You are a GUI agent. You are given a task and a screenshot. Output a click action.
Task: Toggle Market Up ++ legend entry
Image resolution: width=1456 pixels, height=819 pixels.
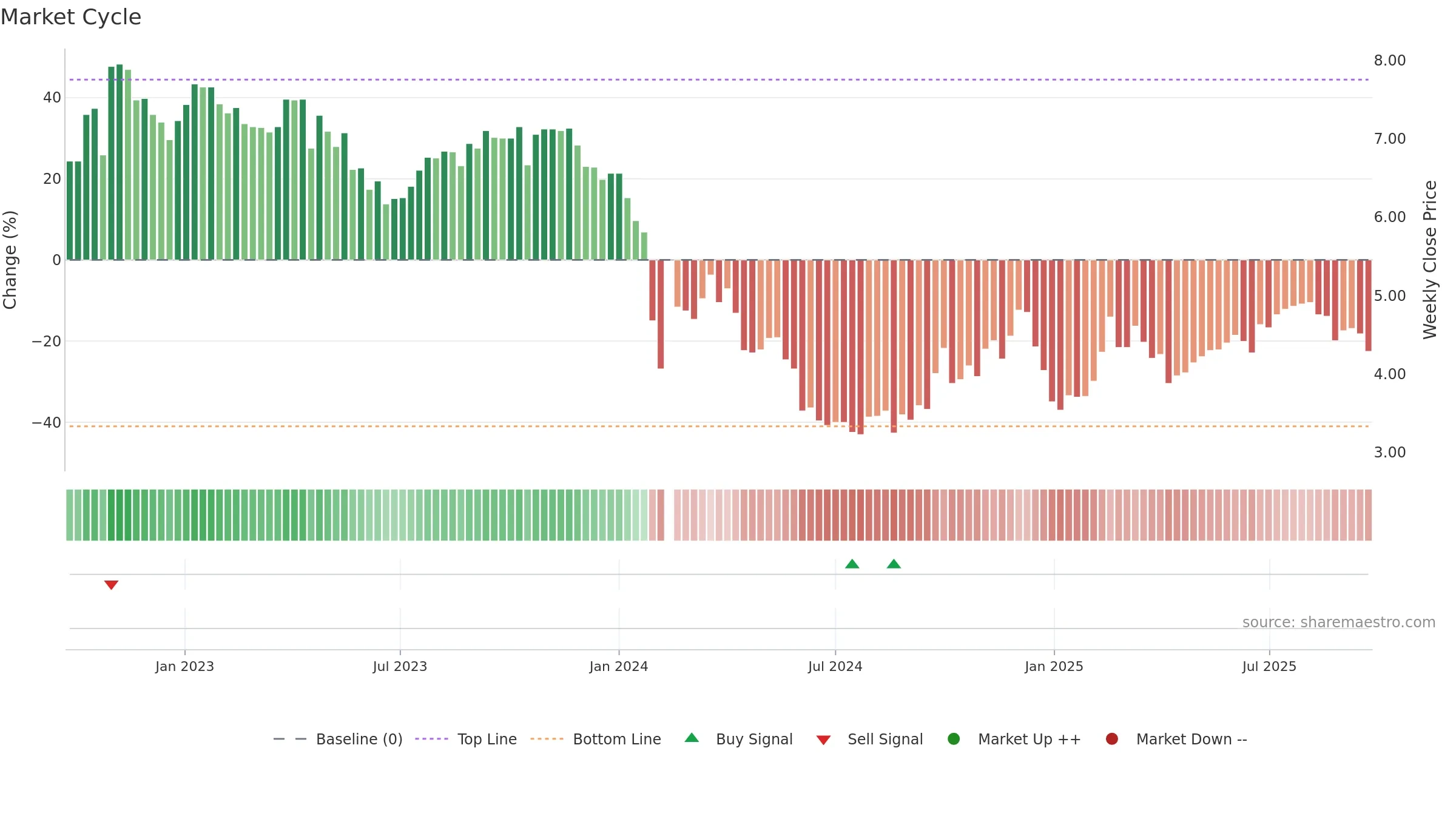pos(1014,739)
